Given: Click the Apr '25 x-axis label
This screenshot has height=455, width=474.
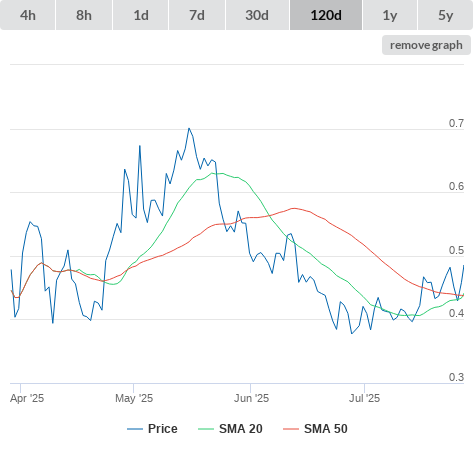Looking at the screenshot, I should (27, 398).
